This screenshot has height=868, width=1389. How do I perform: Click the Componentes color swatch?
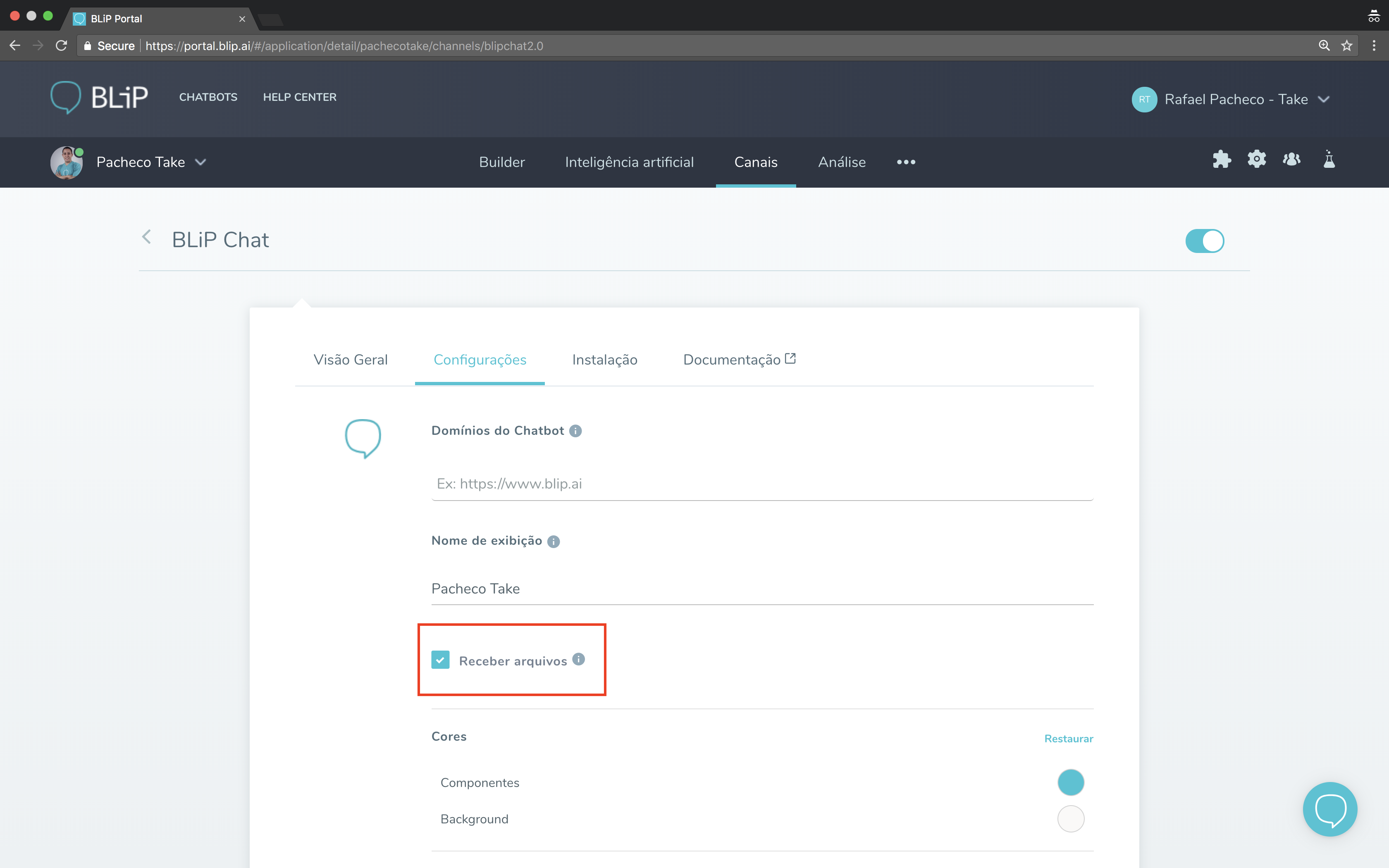coord(1070,782)
